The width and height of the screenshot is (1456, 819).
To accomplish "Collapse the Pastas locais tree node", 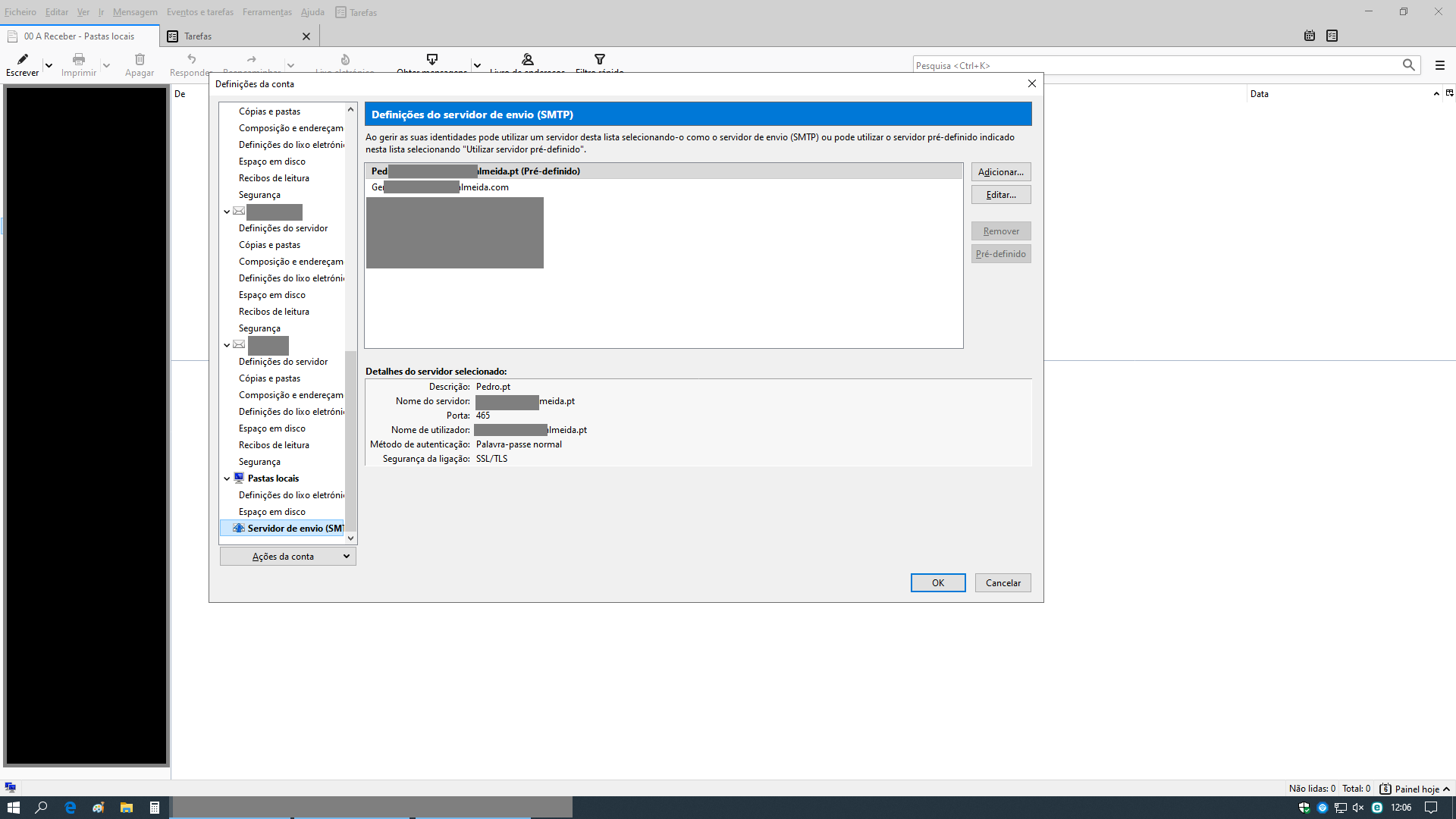I will point(227,479).
